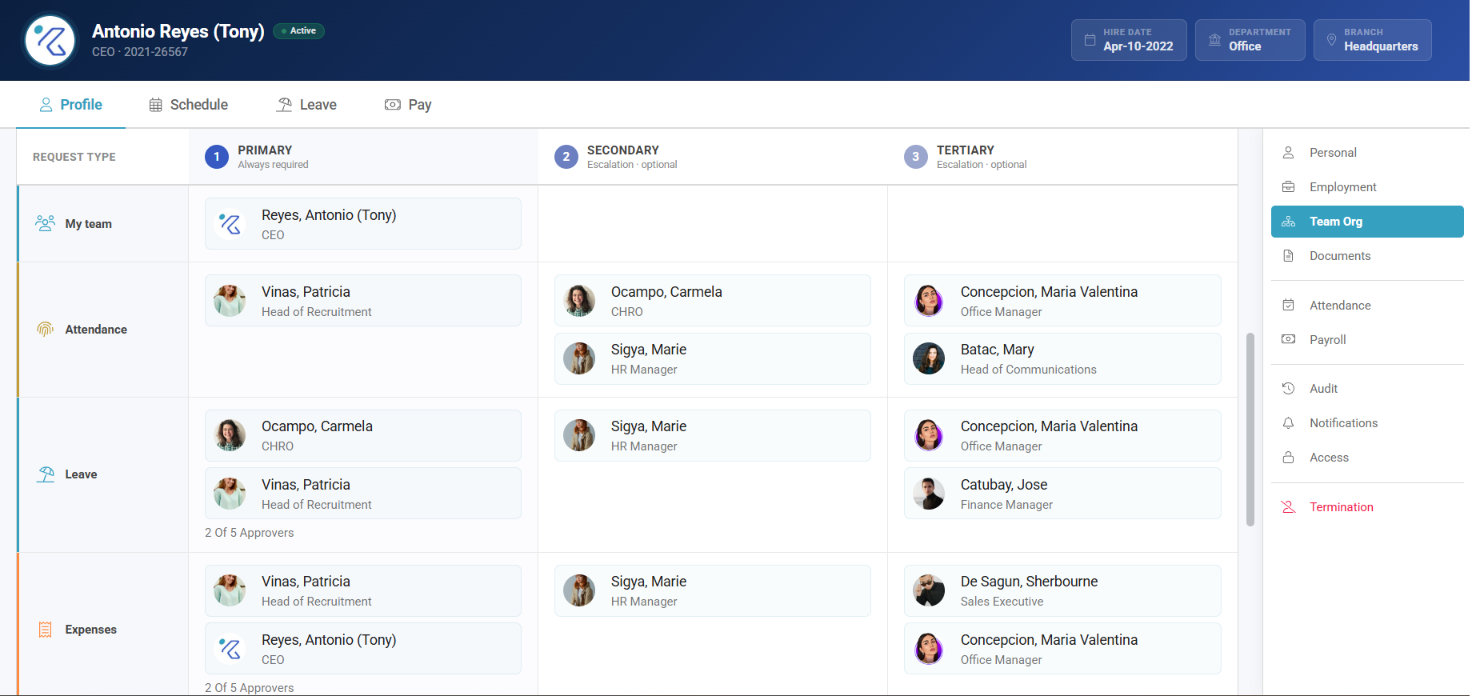
Task: Click the Branch location pin icon
Action: tap(1331, 40)
